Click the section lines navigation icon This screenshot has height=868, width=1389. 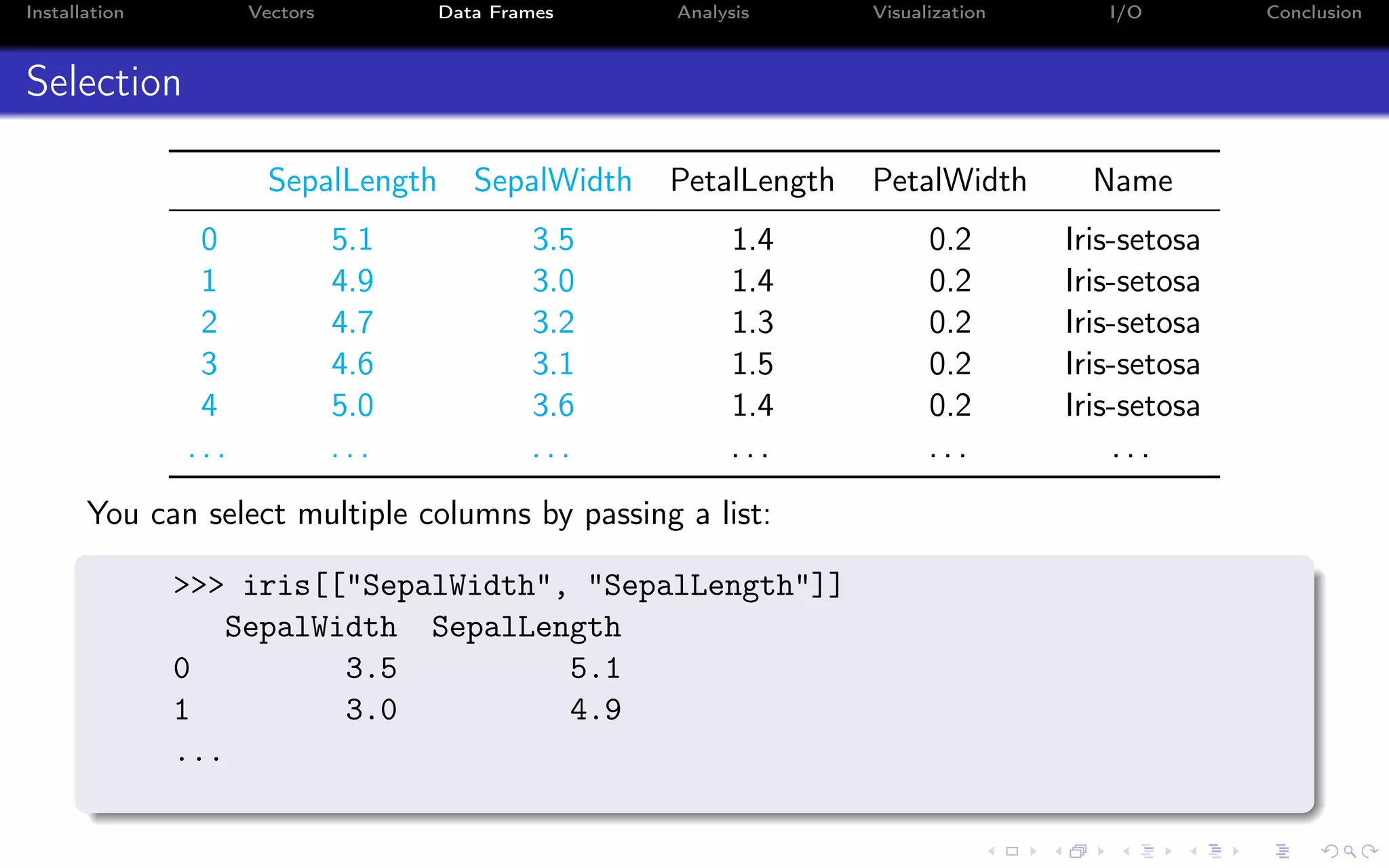[x=1215, y=851]
